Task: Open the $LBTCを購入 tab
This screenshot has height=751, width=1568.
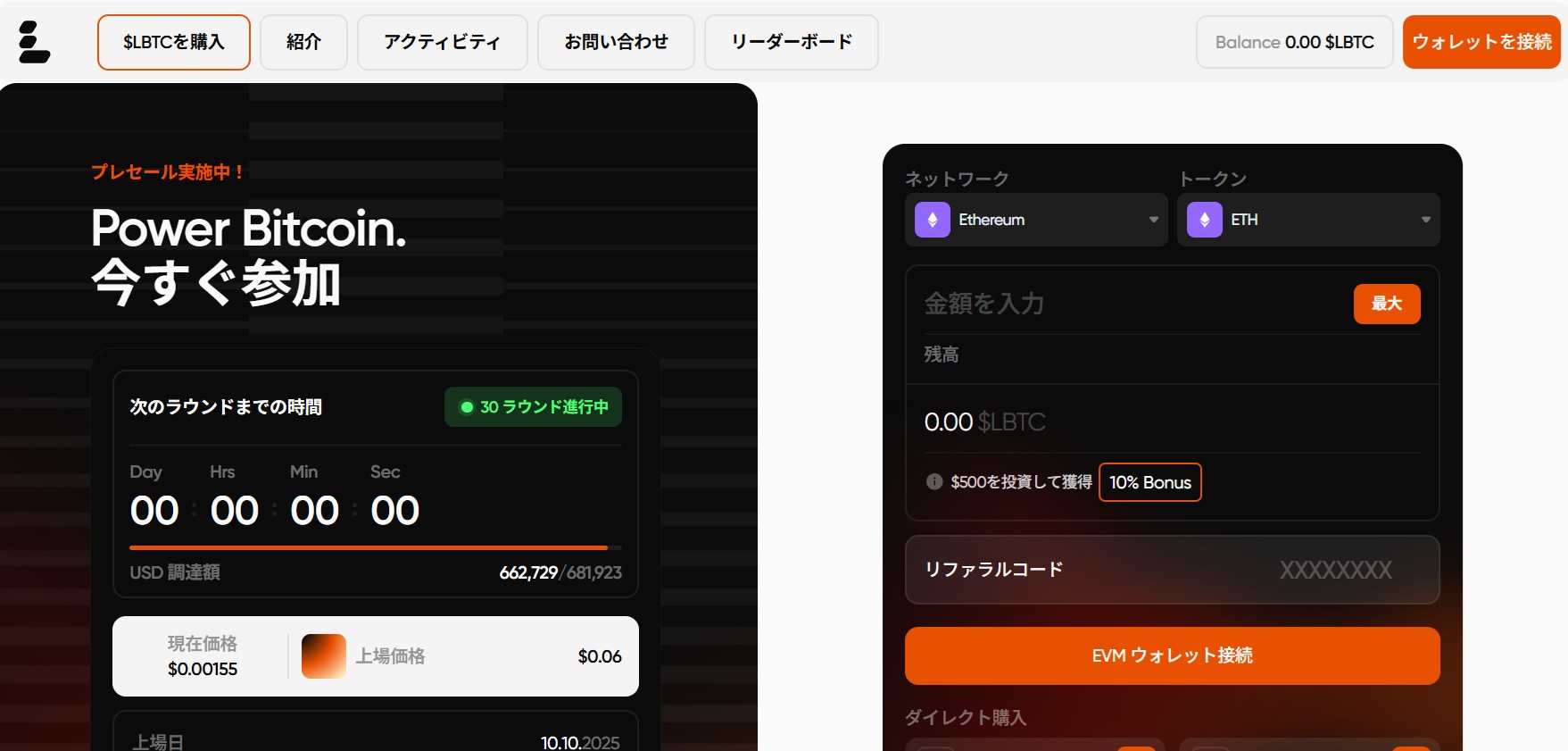Action: pos(174,42)
